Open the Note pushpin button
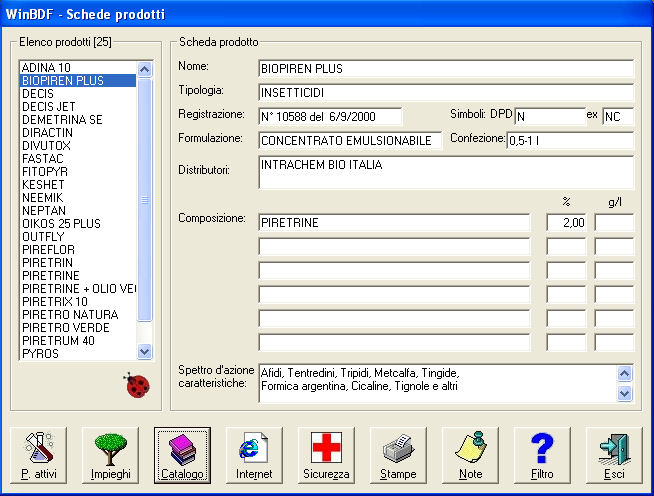The height and width of the screenshot is (496, 654). coord(470,456)
